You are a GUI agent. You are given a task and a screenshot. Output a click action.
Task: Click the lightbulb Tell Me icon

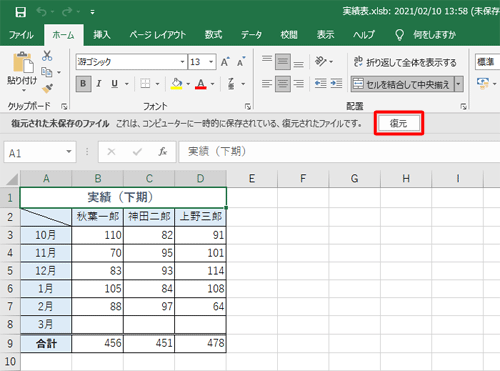399,35
